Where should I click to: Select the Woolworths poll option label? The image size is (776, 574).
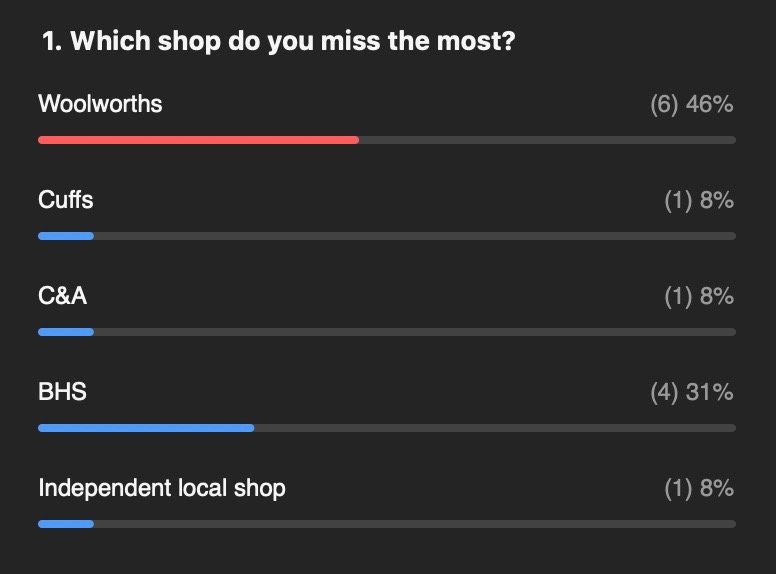[100, 104]
